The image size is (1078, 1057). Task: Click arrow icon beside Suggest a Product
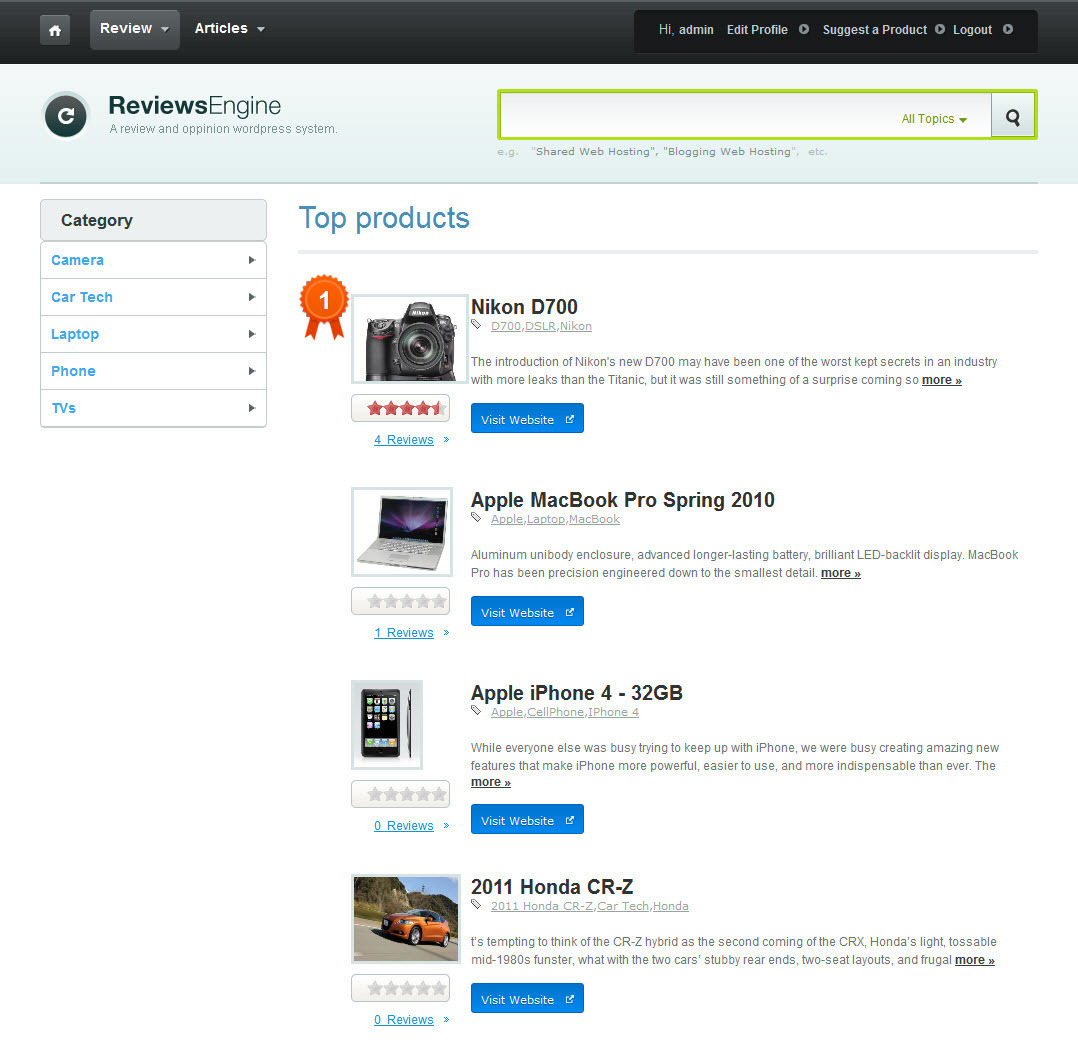point(940,30)
